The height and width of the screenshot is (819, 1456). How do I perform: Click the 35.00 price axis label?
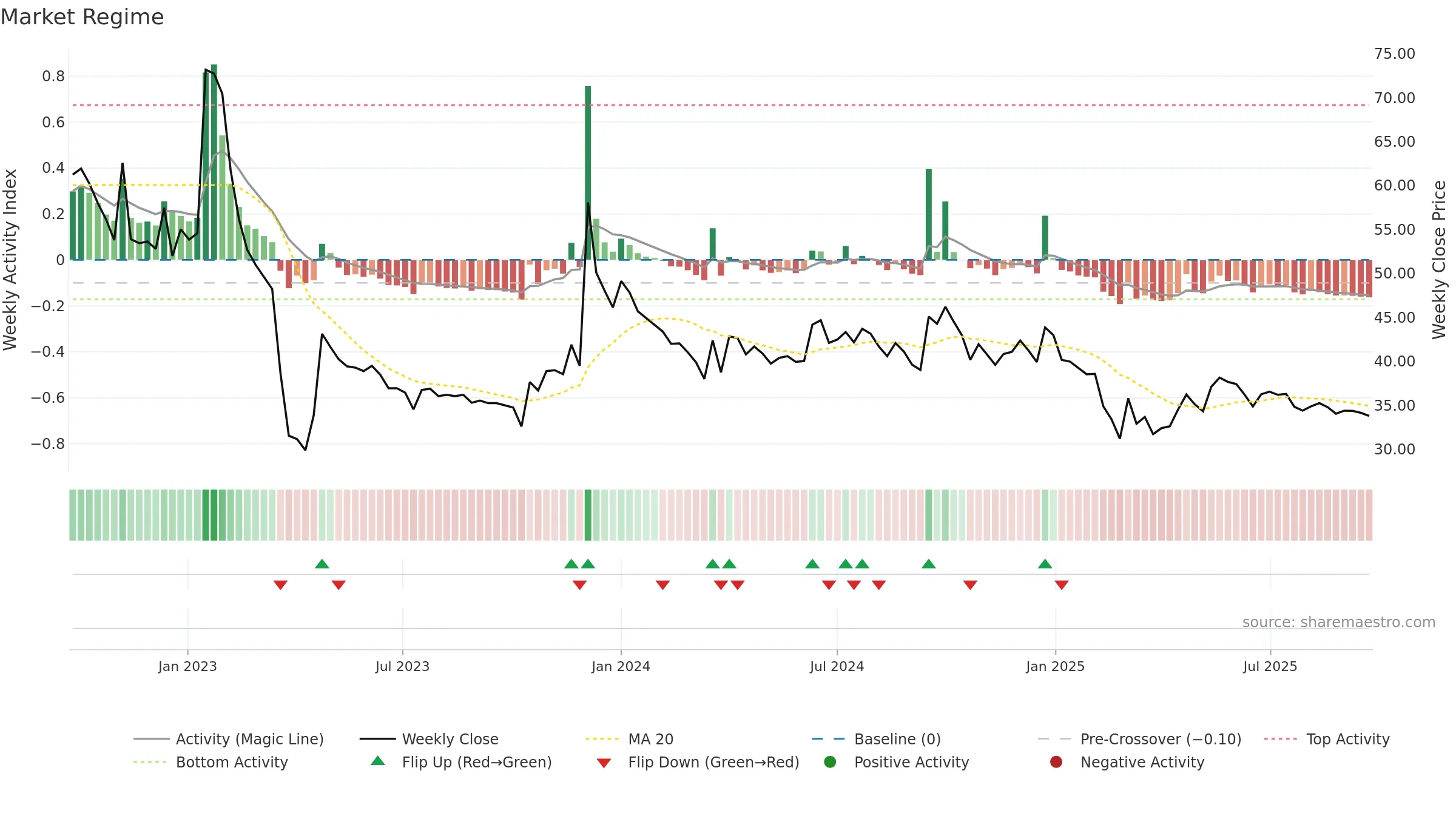point(1395,406)
